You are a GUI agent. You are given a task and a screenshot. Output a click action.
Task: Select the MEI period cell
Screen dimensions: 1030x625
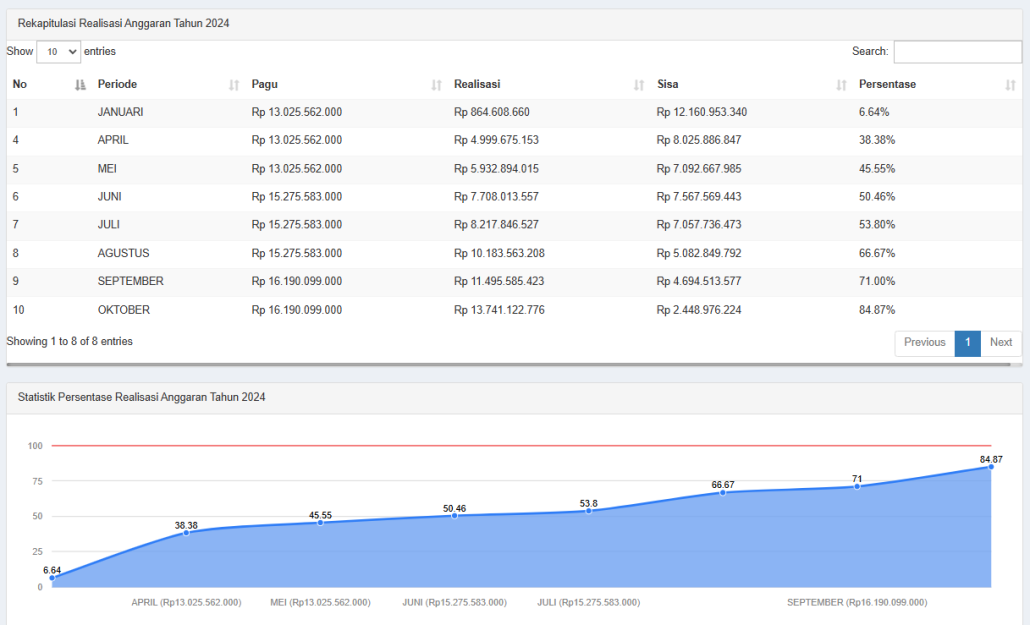click(107, 169)
